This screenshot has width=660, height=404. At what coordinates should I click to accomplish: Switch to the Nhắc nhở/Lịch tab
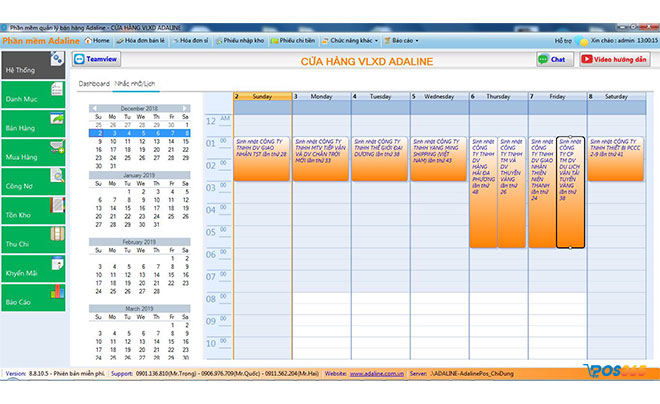pyautogui.click(x=135, y=84)
